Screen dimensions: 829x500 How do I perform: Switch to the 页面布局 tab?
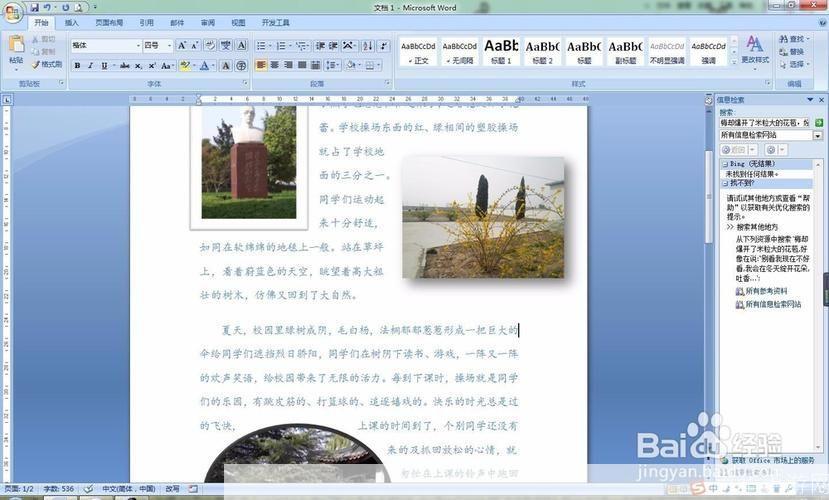tap(109, 23)
